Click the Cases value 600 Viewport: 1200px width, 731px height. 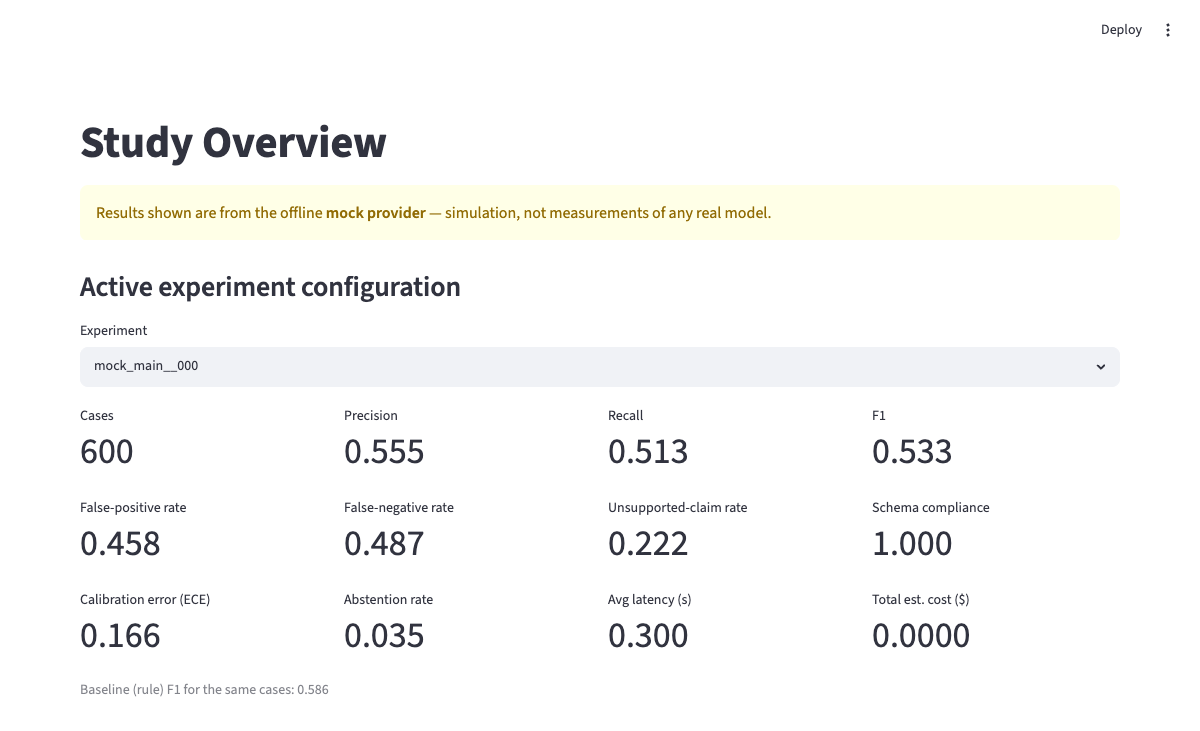106,452
